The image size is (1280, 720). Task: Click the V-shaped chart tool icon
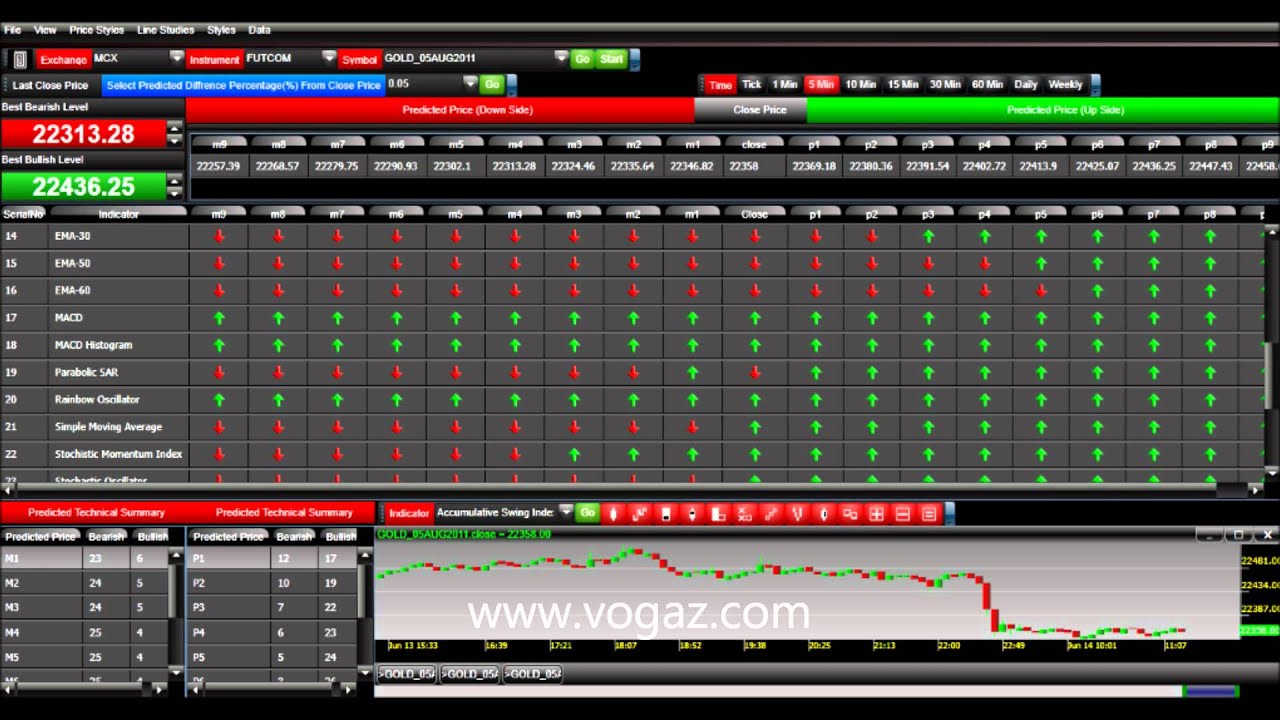796,513
